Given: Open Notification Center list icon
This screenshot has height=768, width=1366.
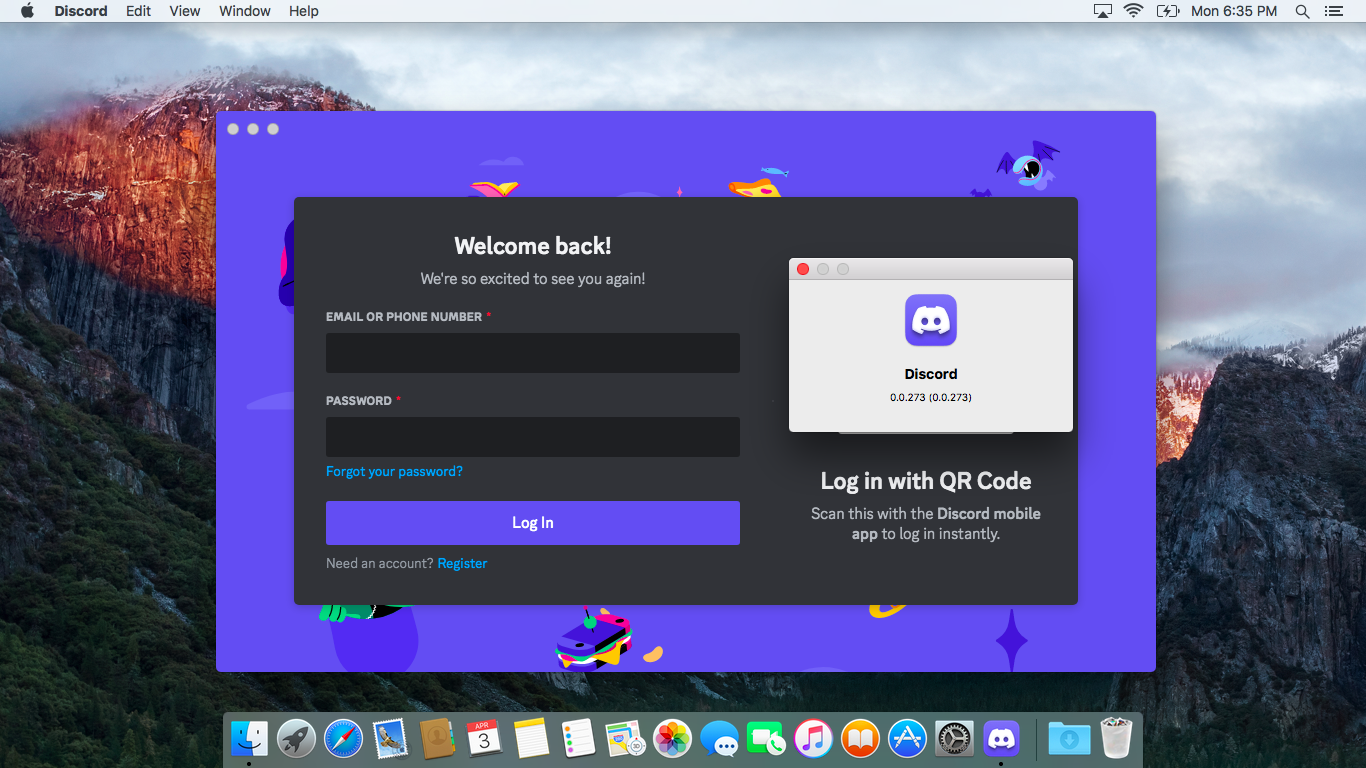Looking at the screenshot, I should [x=1333, y=11].
